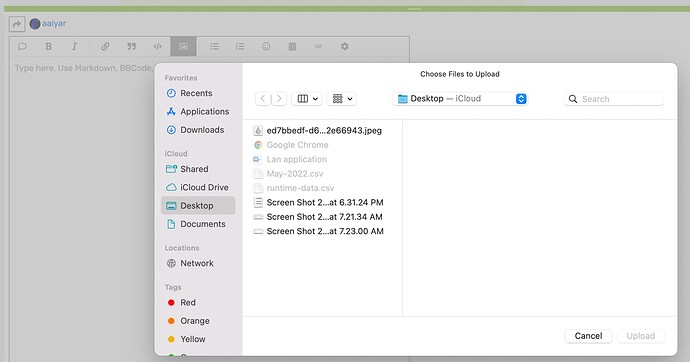Open Documents in the sidebar
Viewport: 690px width, 362px height.
[x=198, y=224]
